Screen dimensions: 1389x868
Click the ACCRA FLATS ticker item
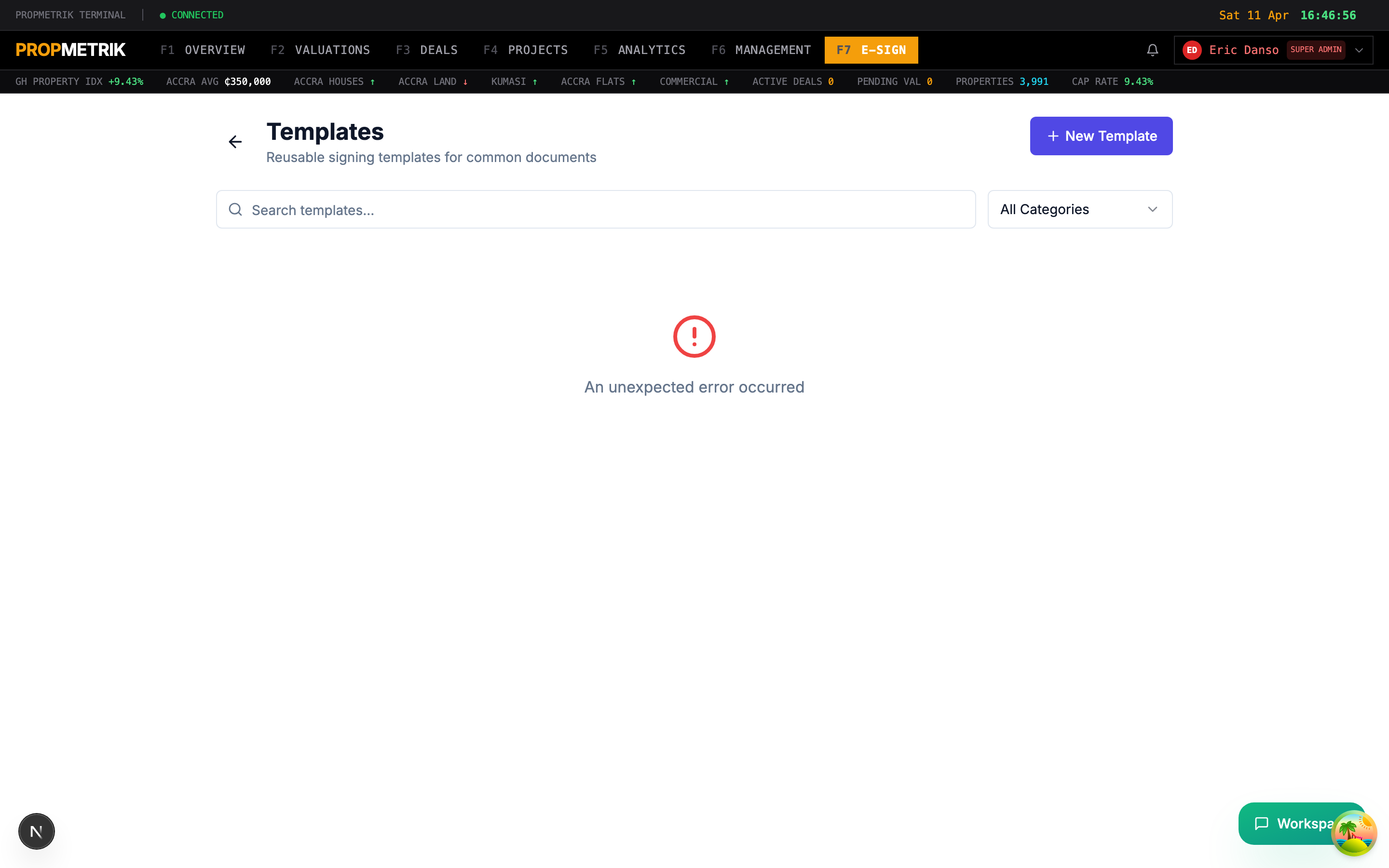point(599,81)
